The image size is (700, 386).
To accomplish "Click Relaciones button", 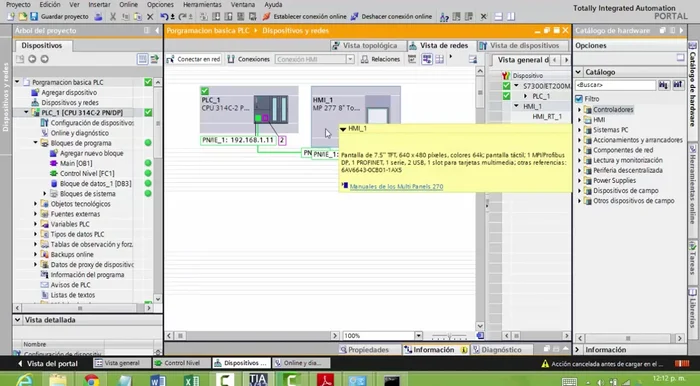I will (381, 59).
